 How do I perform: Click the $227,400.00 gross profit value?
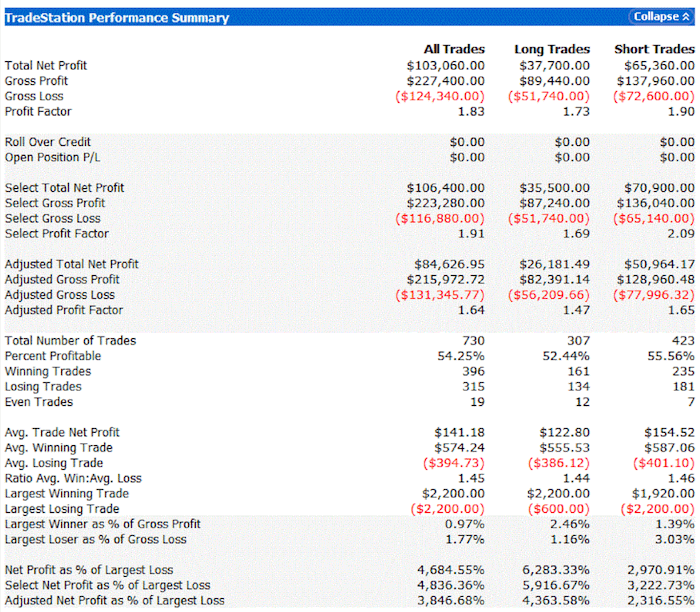(446, 81)
